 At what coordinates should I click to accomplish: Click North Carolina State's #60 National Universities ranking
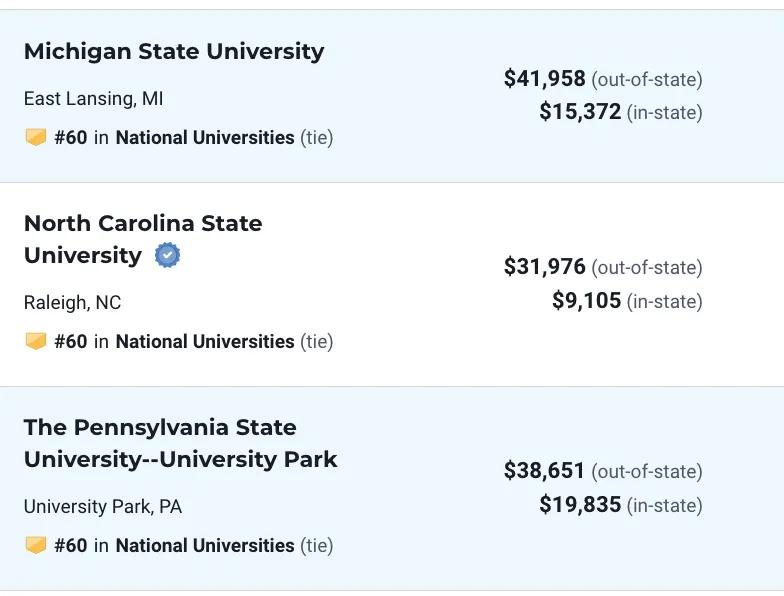[174, 341]
